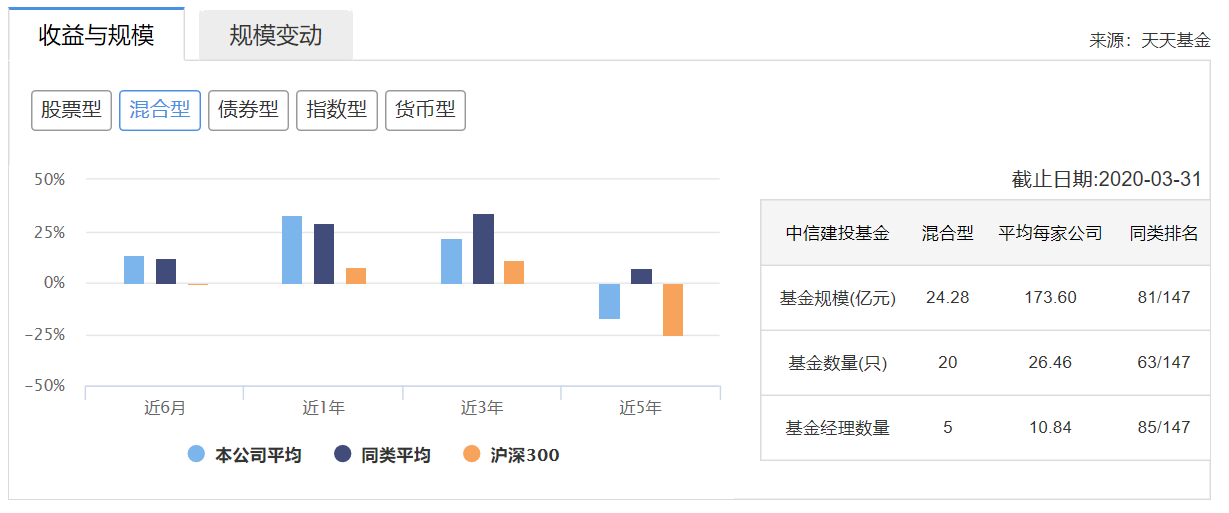This screenshot has height=513, width=1229.
Task: Click the 近3年 同类平均 dark blue bar
Action: point(483,249)
